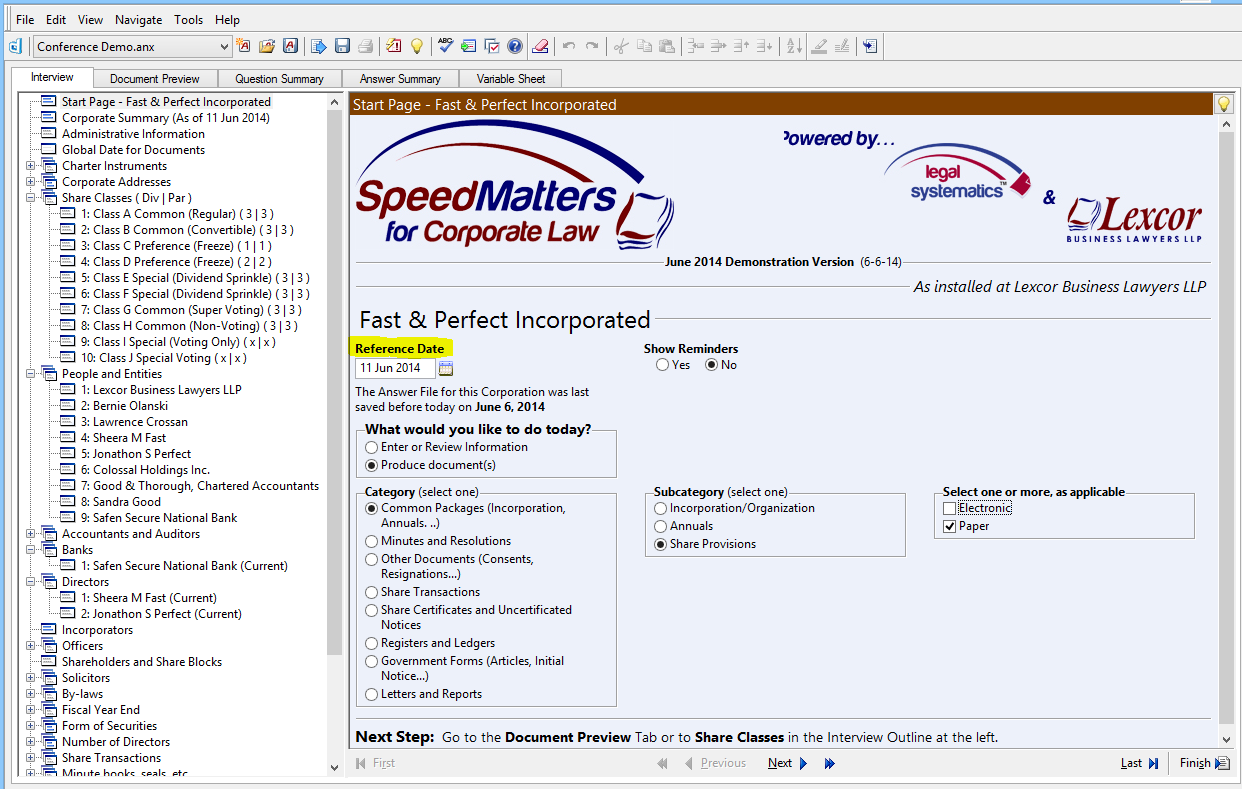The width and height of the screenshot is (1242, 789).
Task: Select Incorporation/Organization subcategory
Action: click(661, 508)
